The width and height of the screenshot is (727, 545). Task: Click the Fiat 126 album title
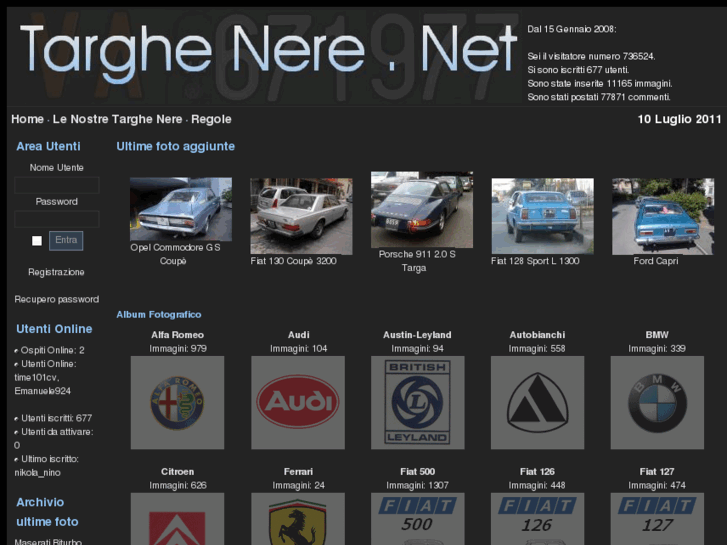pos(537,472)
